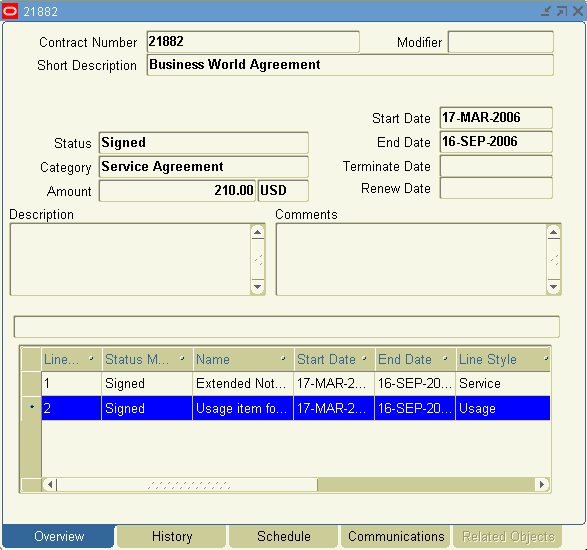The width and height of the screenshot is (587, 550).
Task: Click the Comments box scroll down arrow
Action: pyautogui.click(x=553, y=287)
